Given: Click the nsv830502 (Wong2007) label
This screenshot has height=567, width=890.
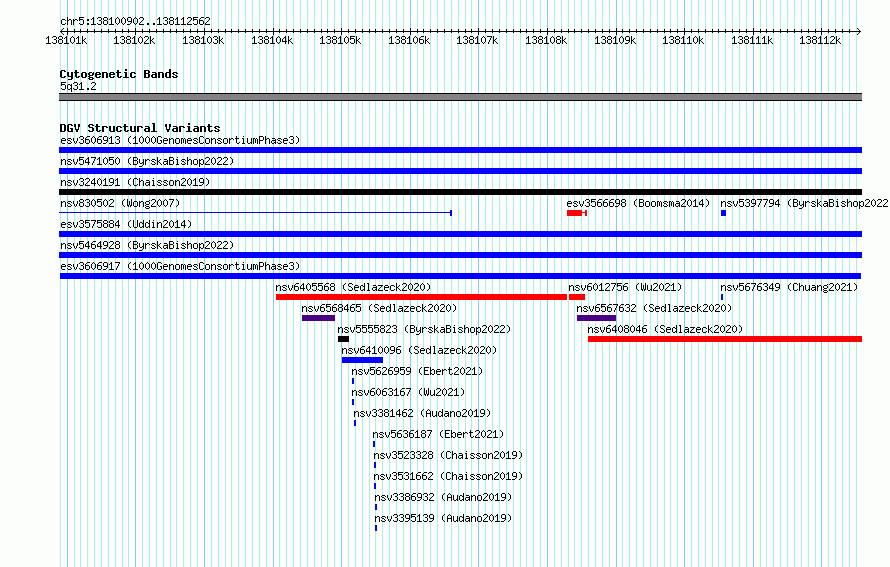Looking at the screenshot, I should tap(120, 203).
